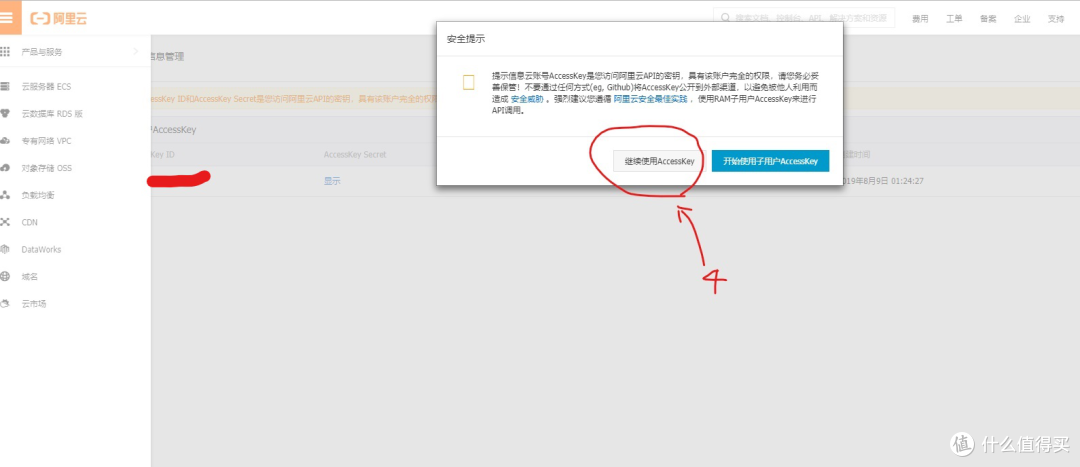The width and height of the screenshot is (1080, 467).
Task: Click 开始使用子用户AccessKey button
Action: [770, 161]
